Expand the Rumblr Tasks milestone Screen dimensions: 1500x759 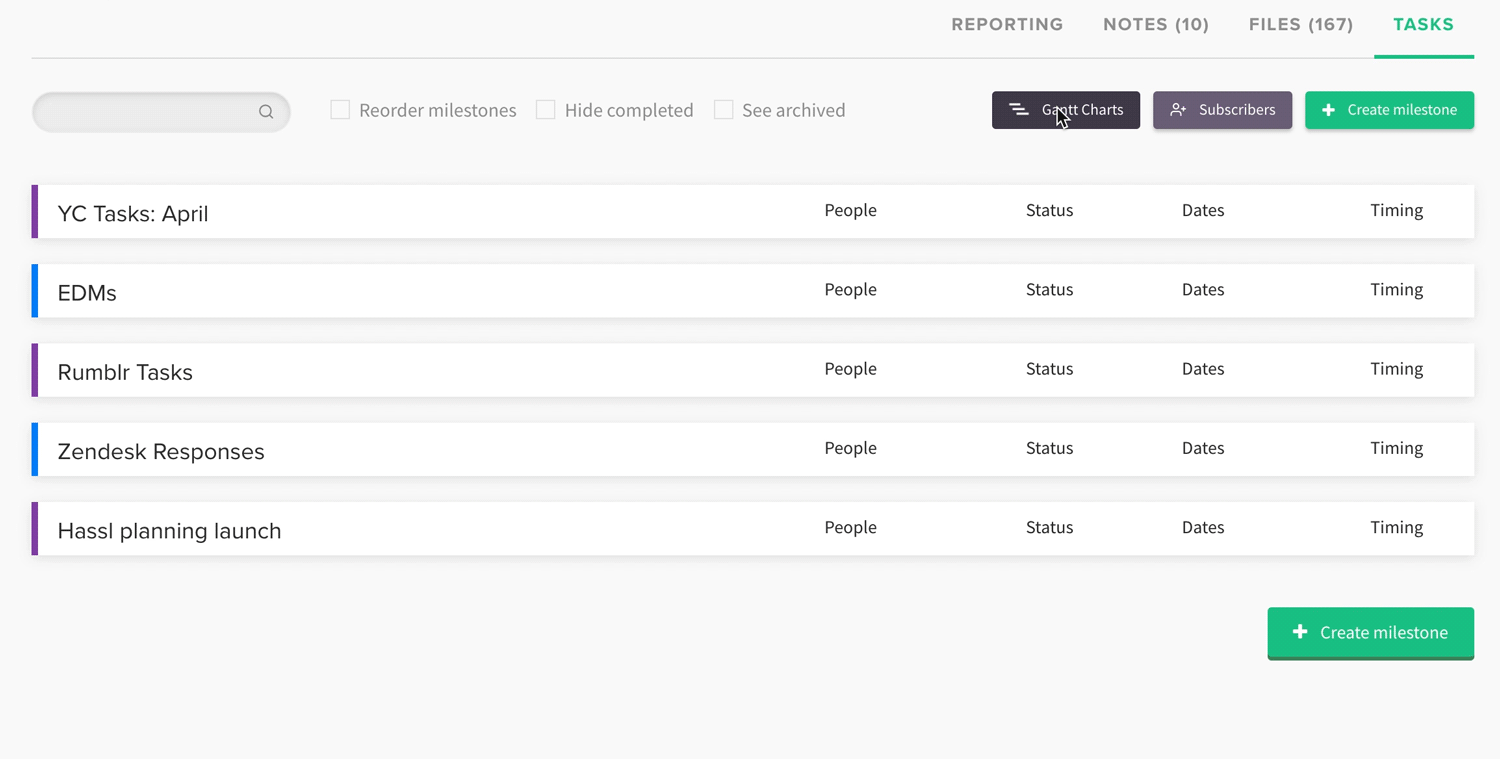coord(125,371)
